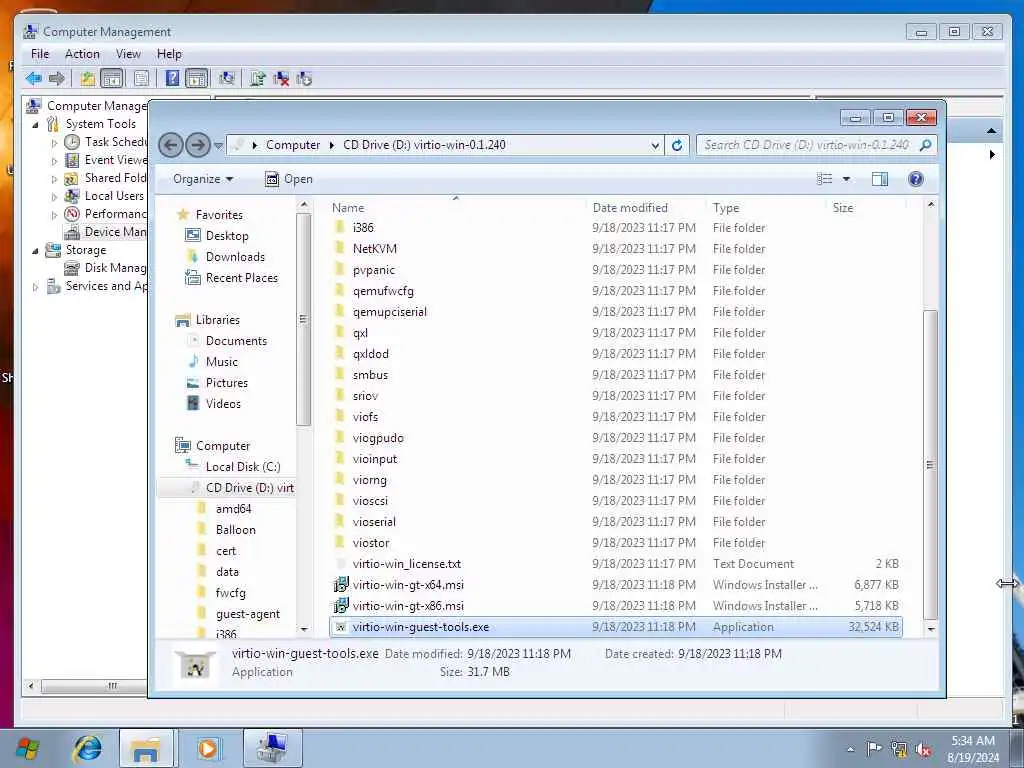The height and width of the screenshot is (768, 1024).
Task: Open the Organize dropdown menu
Action: tap(202, 179)
